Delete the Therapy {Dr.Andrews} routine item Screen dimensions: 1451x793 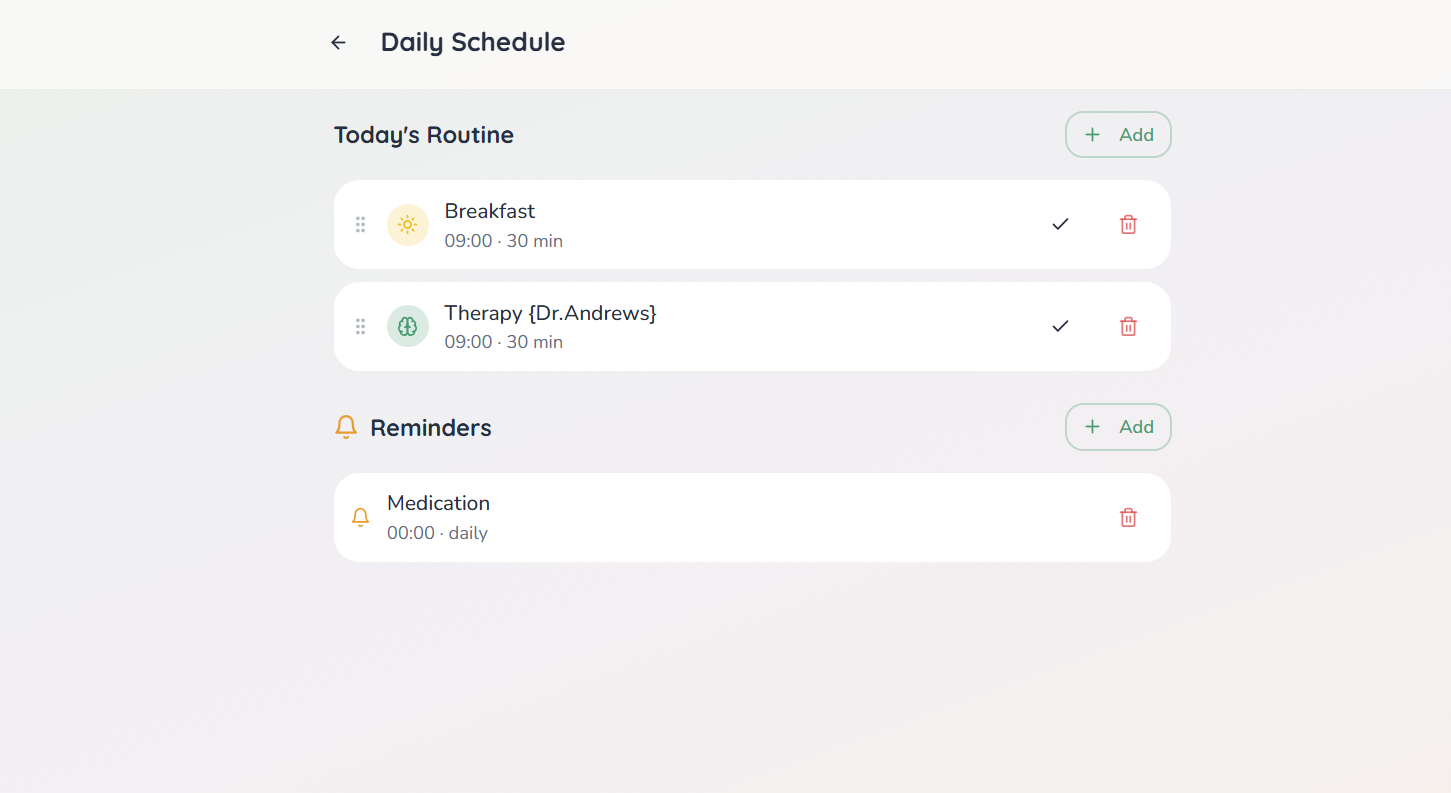click(1128, 326)
